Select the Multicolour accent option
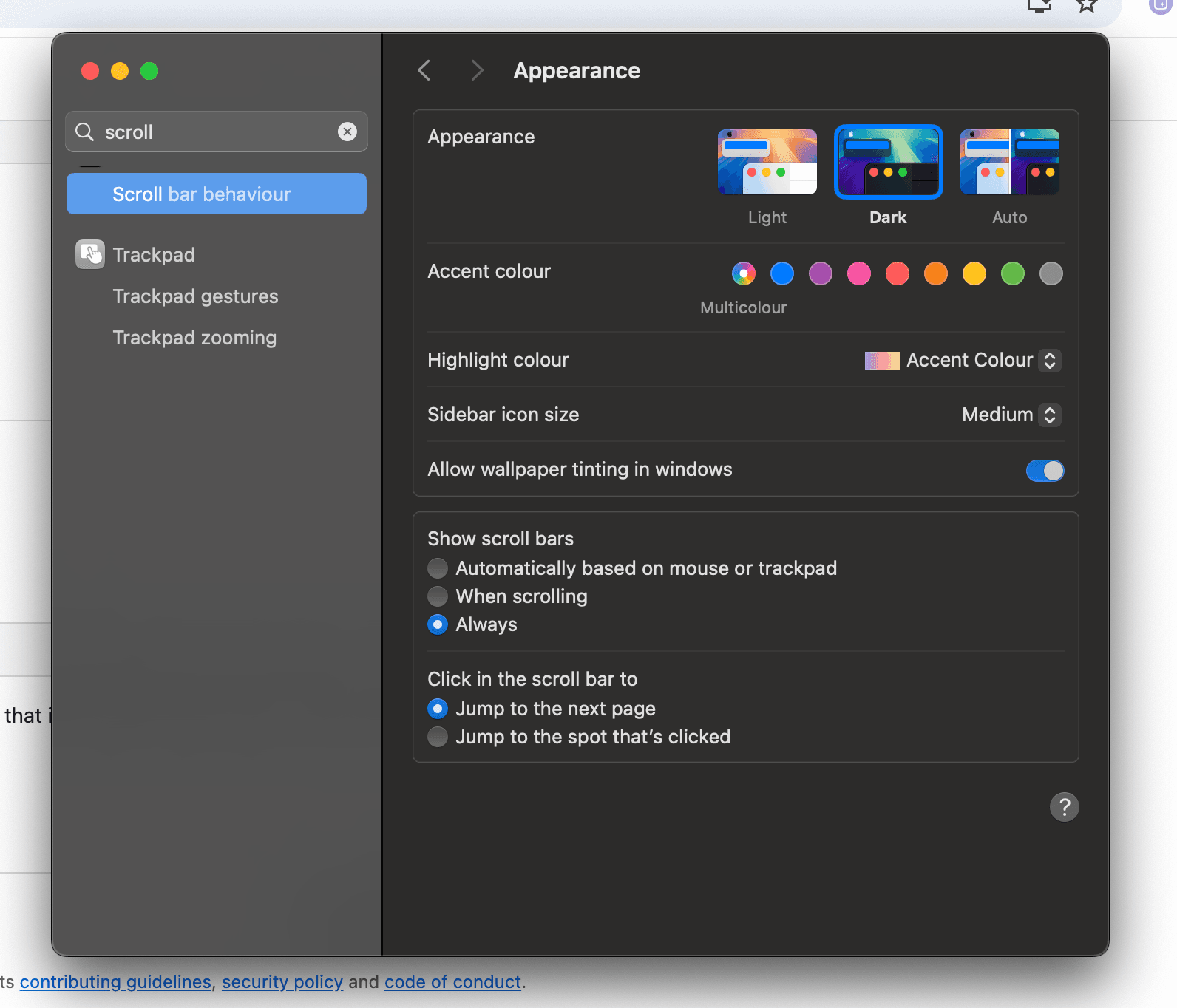This screenshot has height=1008, width=1177. pos(743,274)
